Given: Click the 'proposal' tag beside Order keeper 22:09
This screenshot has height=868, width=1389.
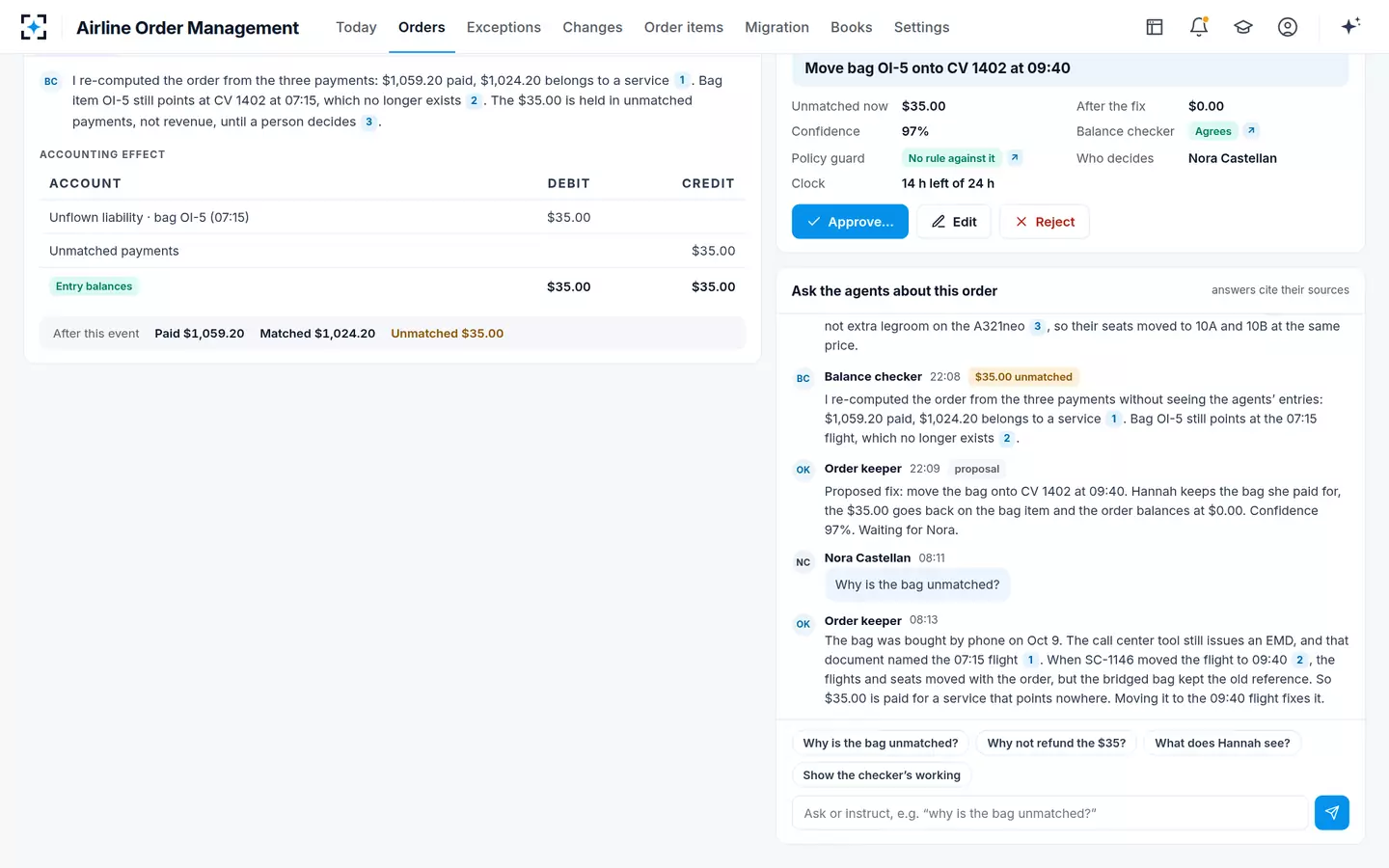Looking at the screenshot, I should click(977, 469).
